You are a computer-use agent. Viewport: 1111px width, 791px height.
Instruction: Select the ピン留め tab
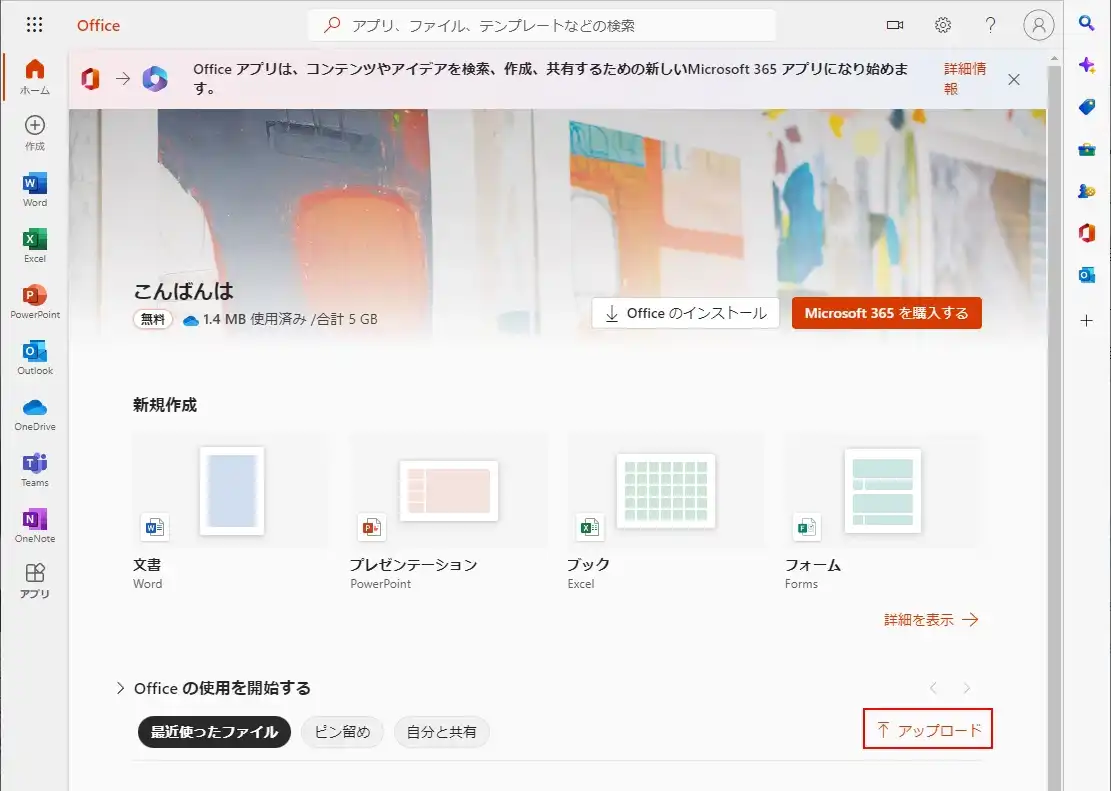[x=342, y=732]
